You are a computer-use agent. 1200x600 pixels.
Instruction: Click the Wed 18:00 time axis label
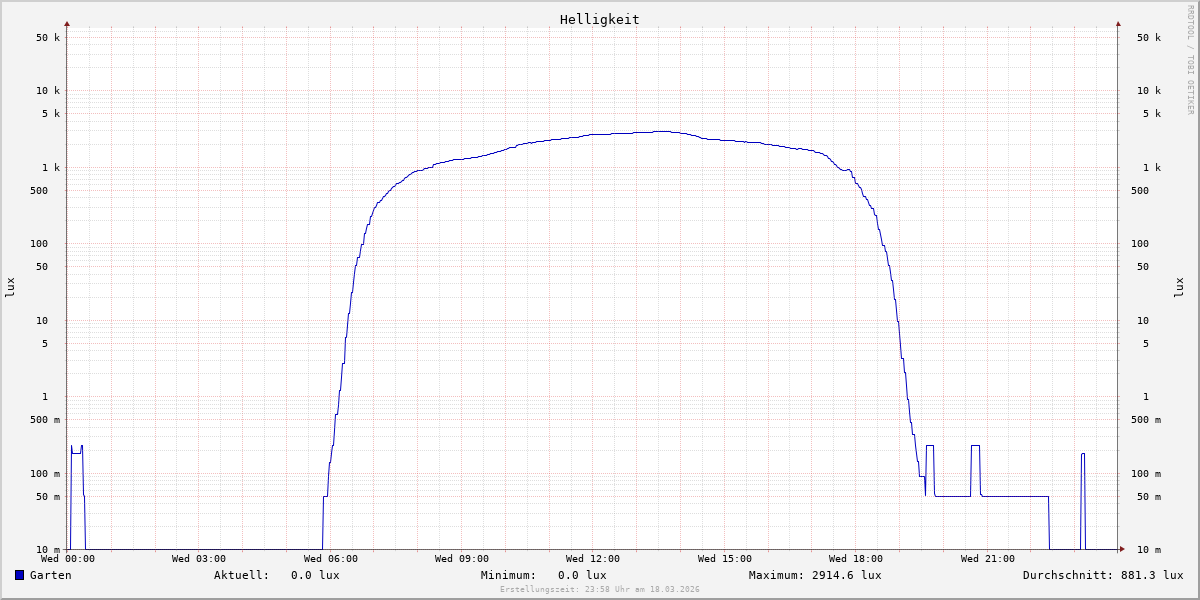(x=855, y=559)
